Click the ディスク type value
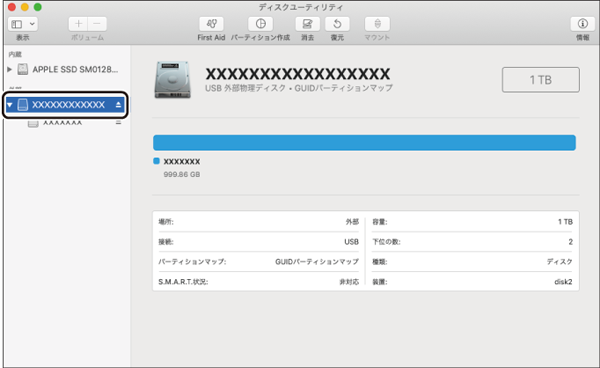Screen dimensions: 600x368 560,262
